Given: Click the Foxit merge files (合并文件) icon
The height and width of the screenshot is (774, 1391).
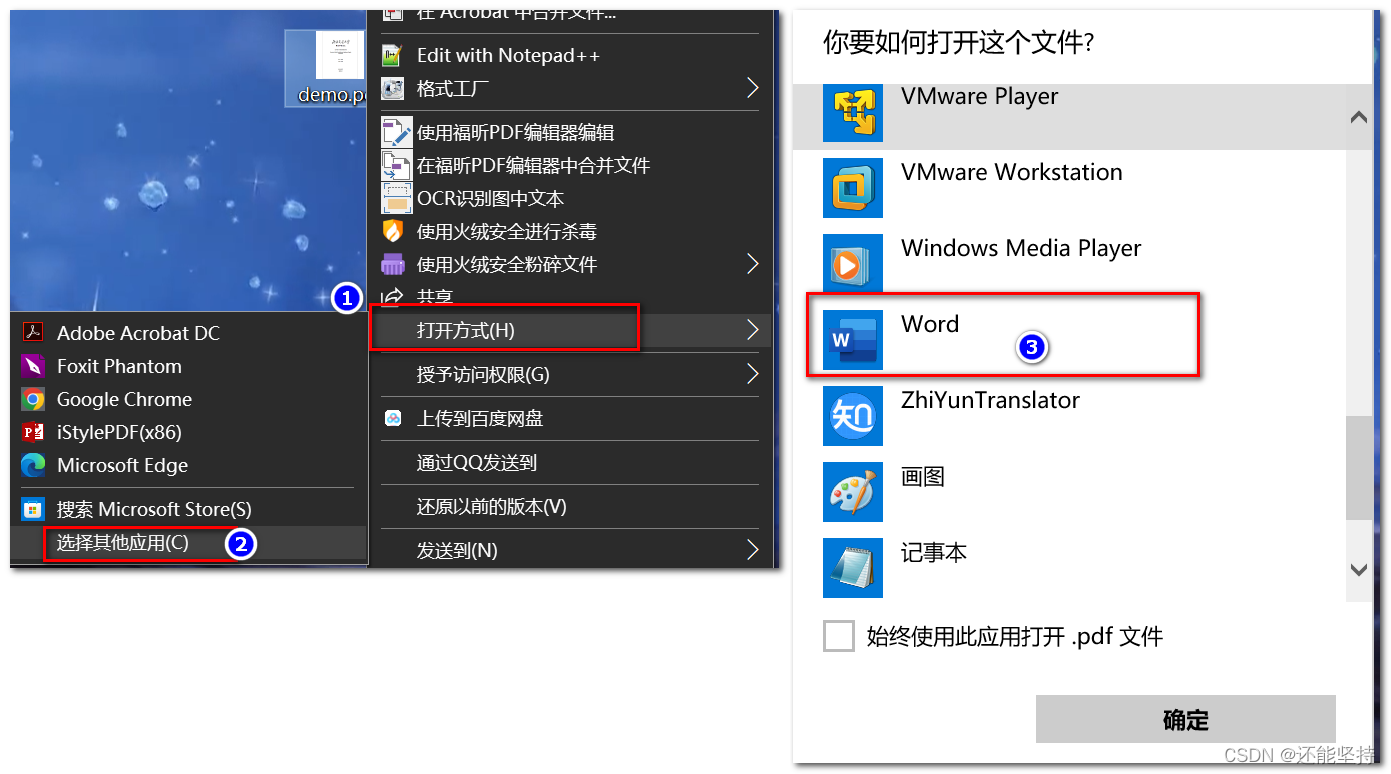Looking at the screenshot, I should click(397, 165).
